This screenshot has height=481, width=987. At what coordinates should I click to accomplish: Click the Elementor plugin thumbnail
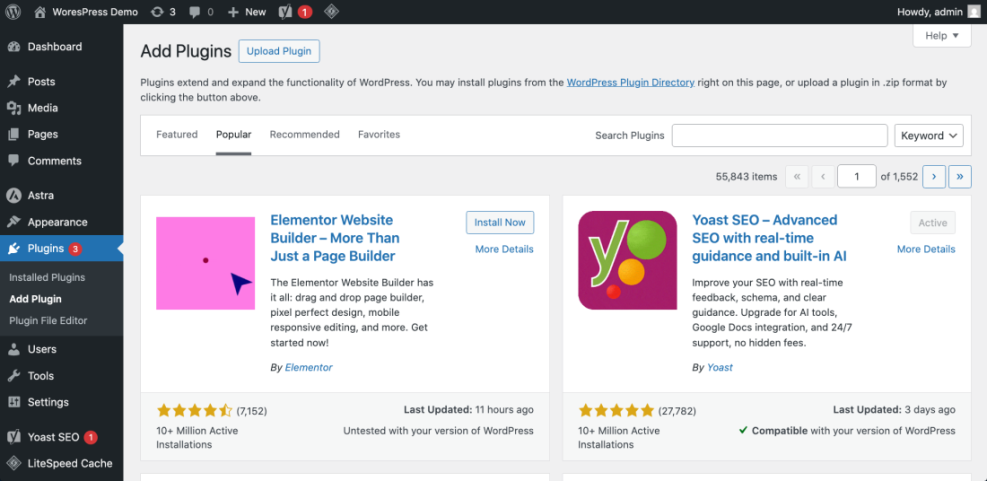pyautogui.click(x=205, y=263)
